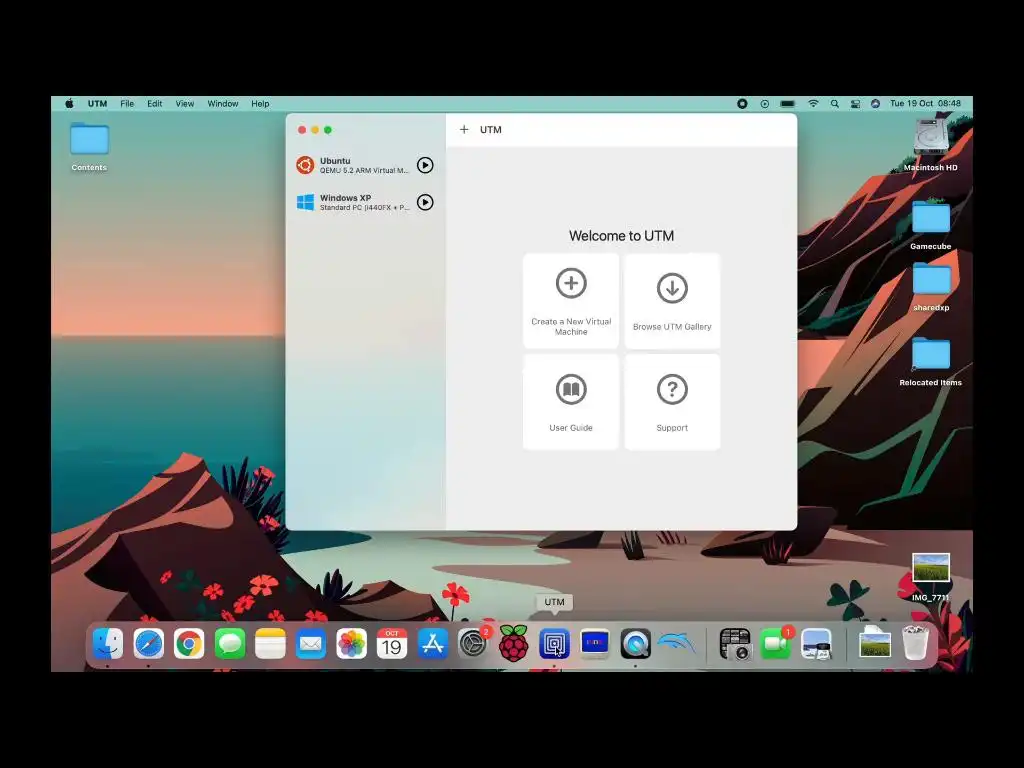1024x768 pixels.
Task: Click the circled play icon in menu bar
Action: pos(765,103)
